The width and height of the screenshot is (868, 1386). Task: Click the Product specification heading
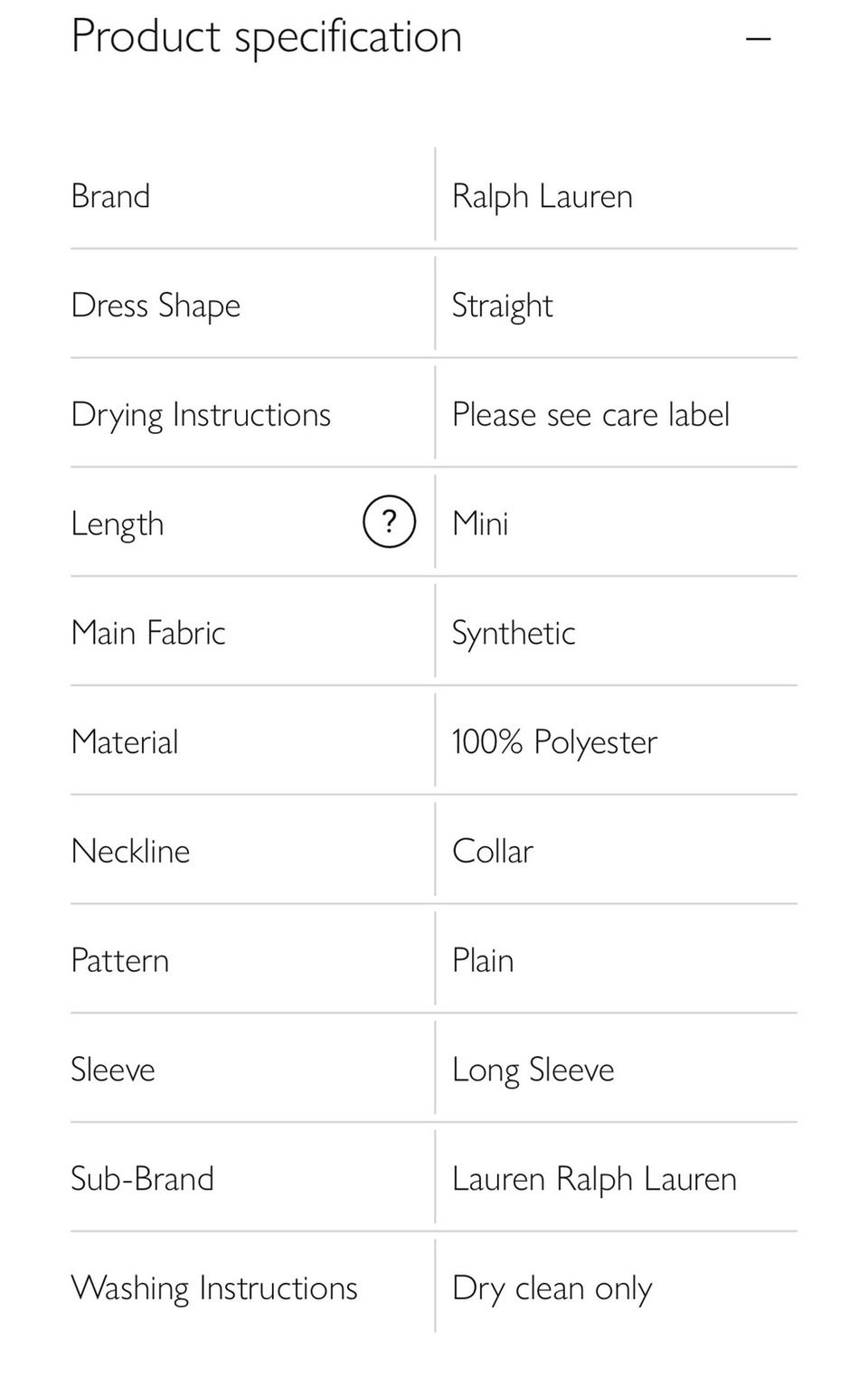click(267, 37)
